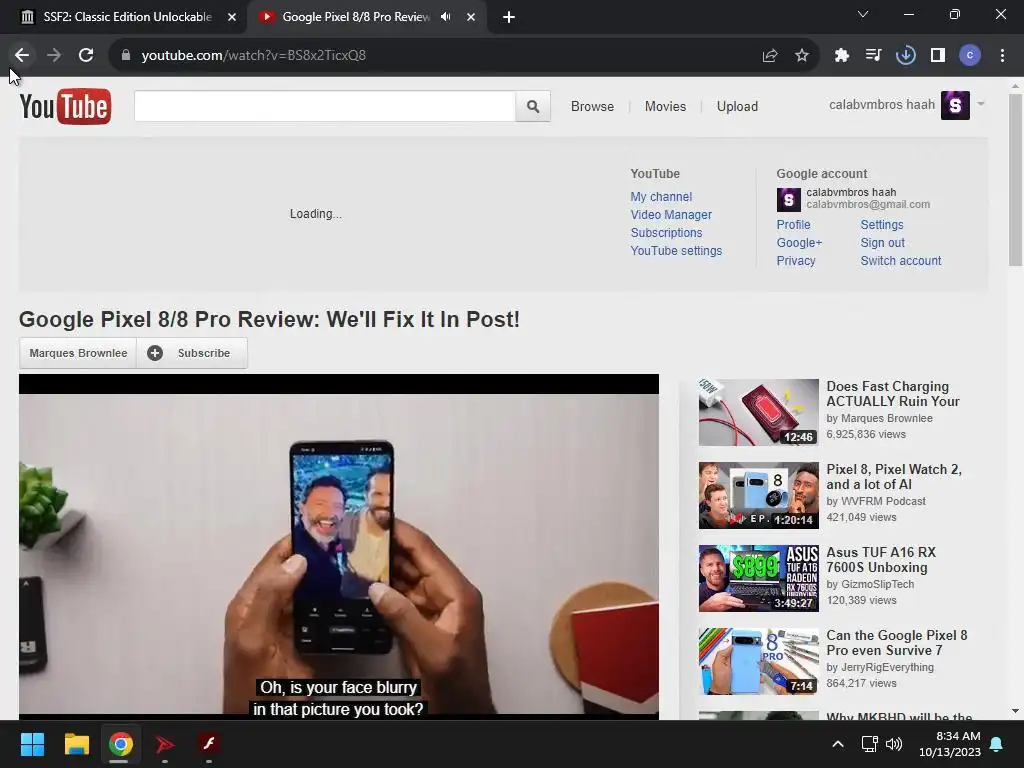Click into YouTube search field

325,106
